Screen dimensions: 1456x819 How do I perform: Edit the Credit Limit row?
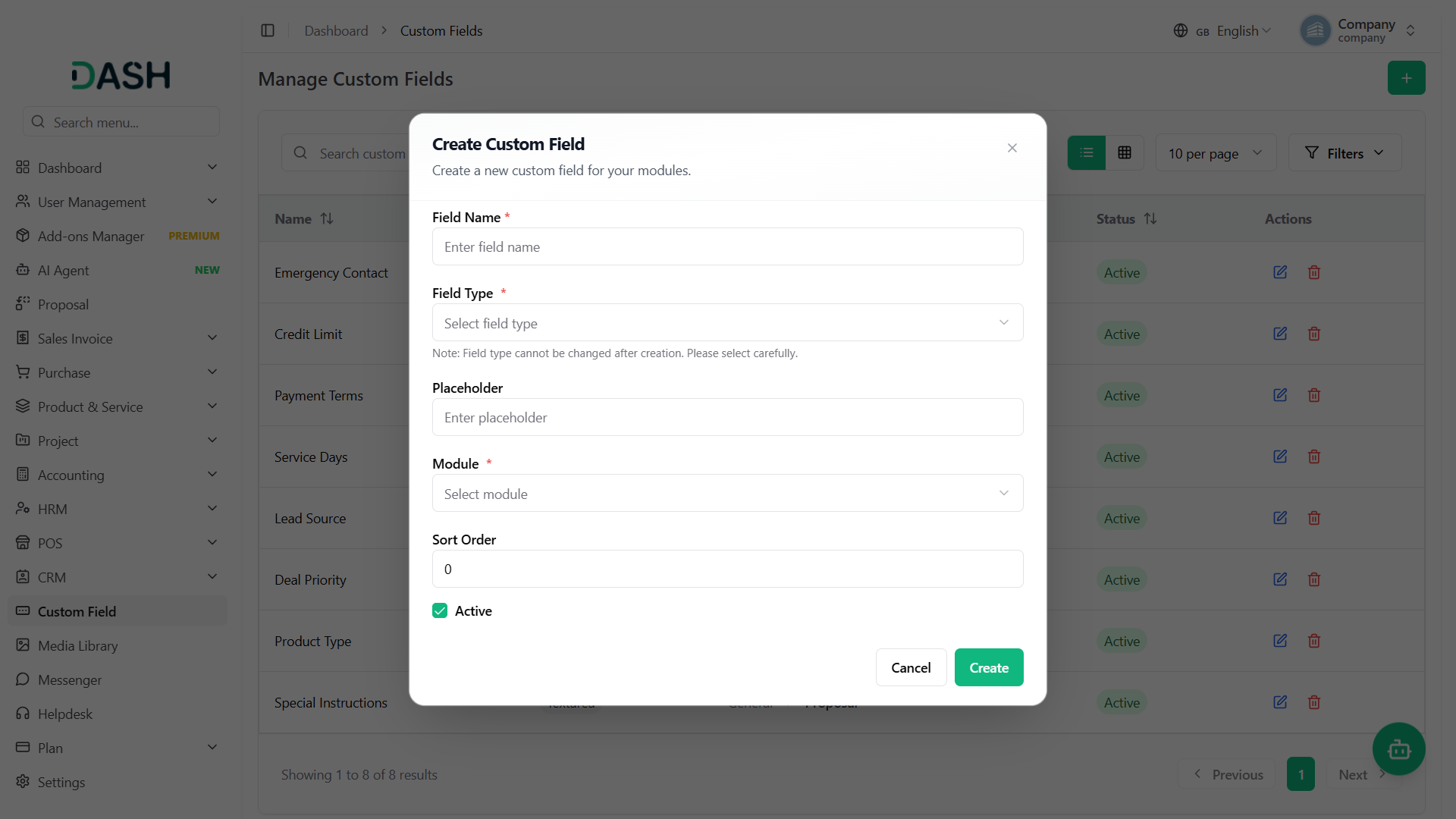(x=1280, y=334)
